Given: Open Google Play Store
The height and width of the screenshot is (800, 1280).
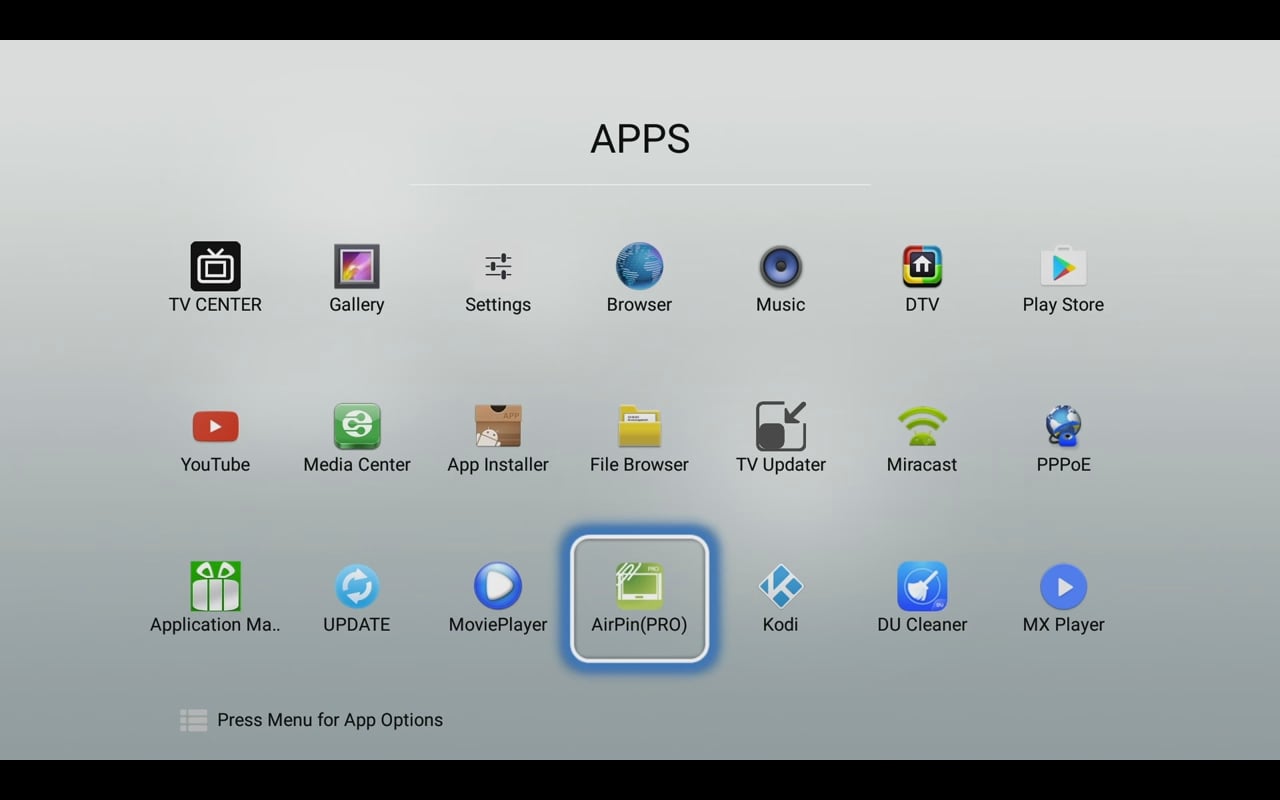Looking at the screenshot, I should 1063,267.
